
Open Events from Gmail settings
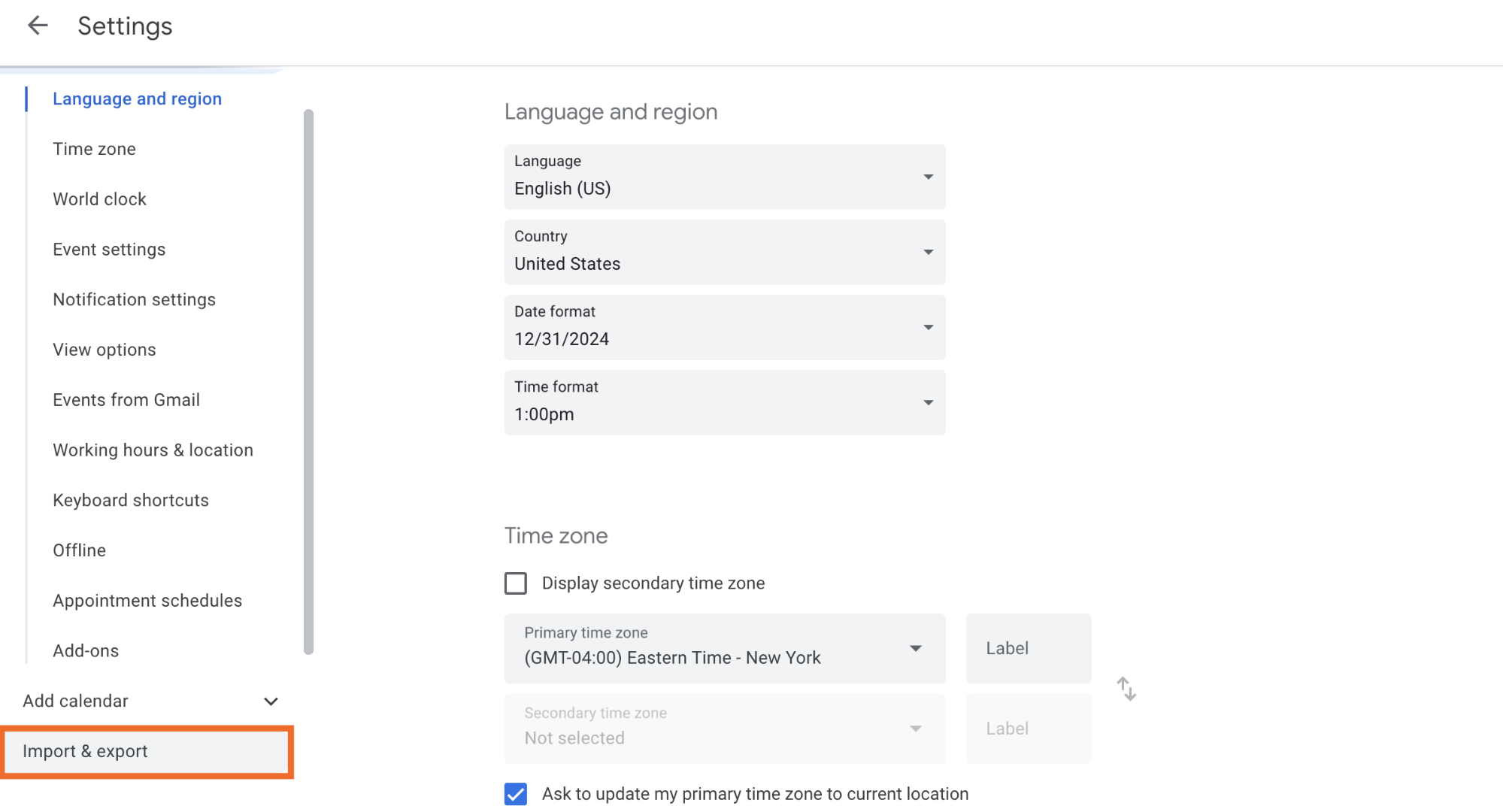click(126, 399)
